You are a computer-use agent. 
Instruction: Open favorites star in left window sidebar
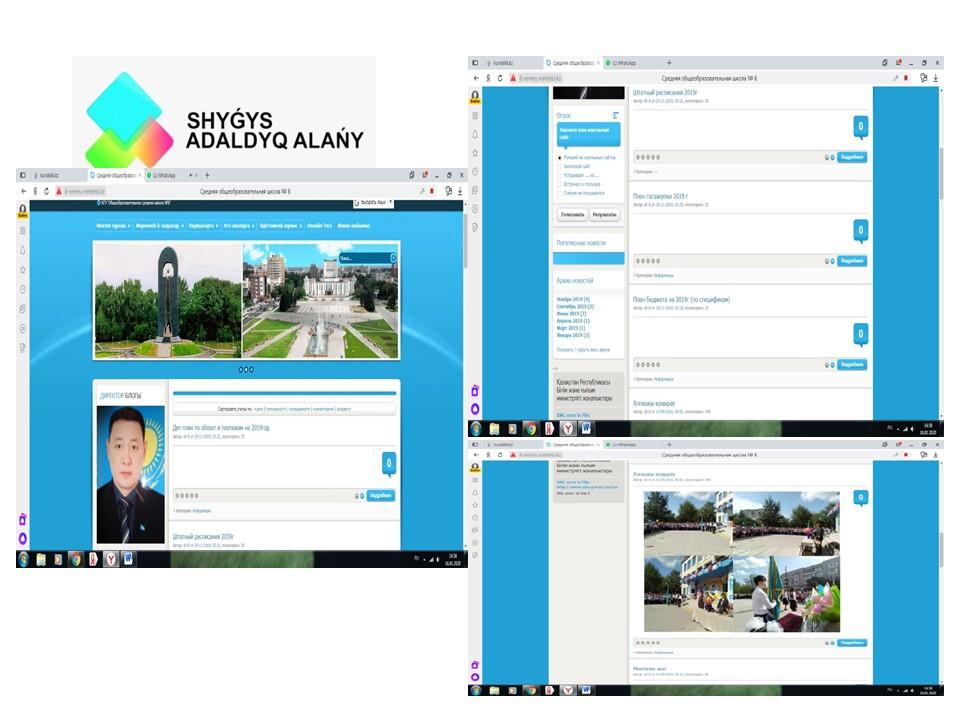coord(23,269)
